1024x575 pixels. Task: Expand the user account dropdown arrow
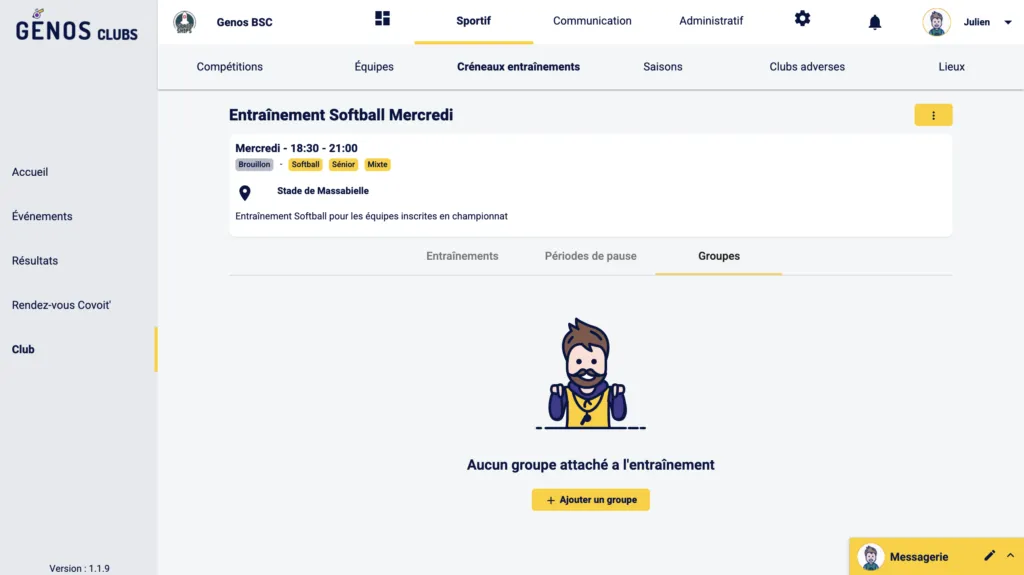[1007, 23]
